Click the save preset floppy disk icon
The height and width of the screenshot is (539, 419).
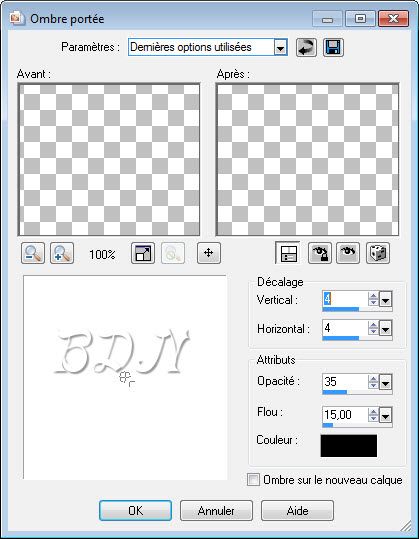pyautogui.click(x=333, y=47)
